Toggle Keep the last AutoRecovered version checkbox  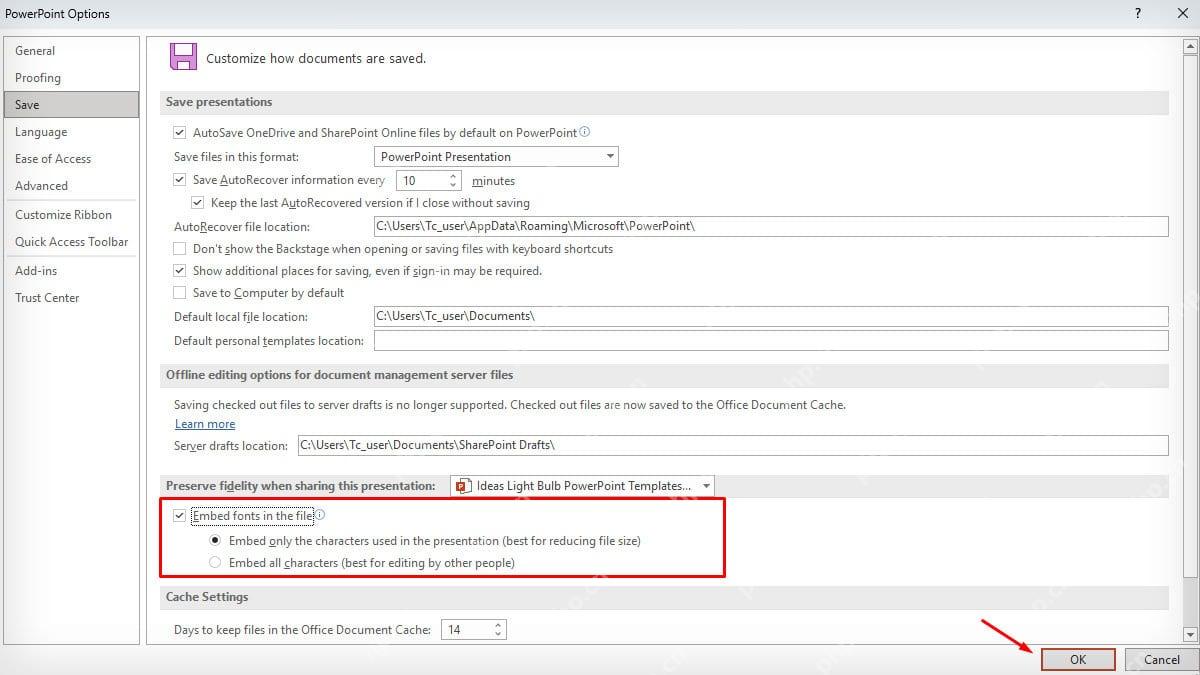coord(198,203)
